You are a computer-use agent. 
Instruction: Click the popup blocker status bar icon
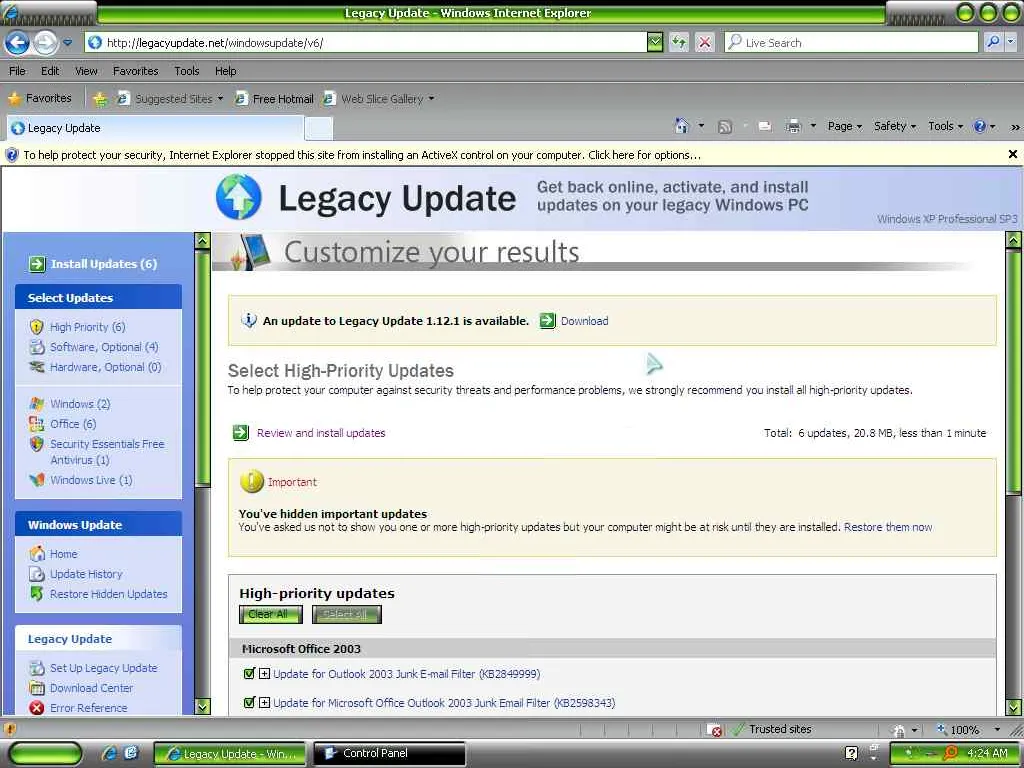pos(714,729)
